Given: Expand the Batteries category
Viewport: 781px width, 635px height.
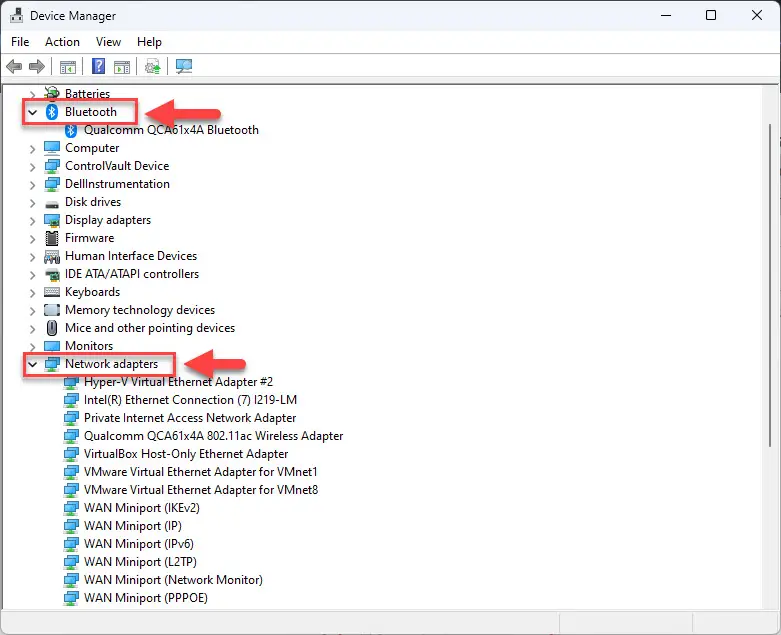Looking at the screenshot, I should coord(33,94).
